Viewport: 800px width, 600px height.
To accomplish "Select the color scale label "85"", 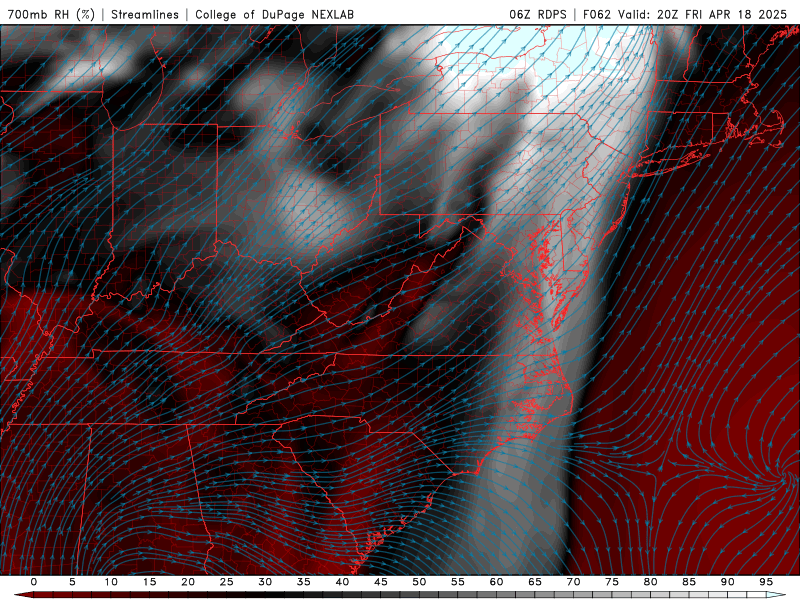I will (689, 582).
